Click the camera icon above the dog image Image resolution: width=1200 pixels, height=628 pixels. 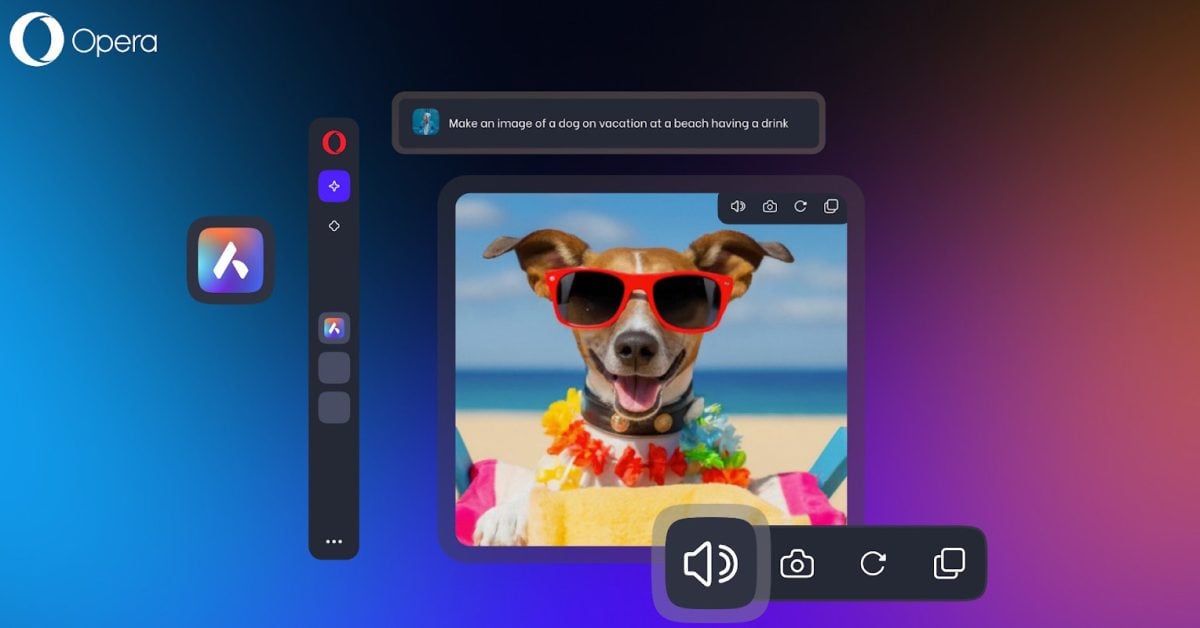click(x=769, y=206)
